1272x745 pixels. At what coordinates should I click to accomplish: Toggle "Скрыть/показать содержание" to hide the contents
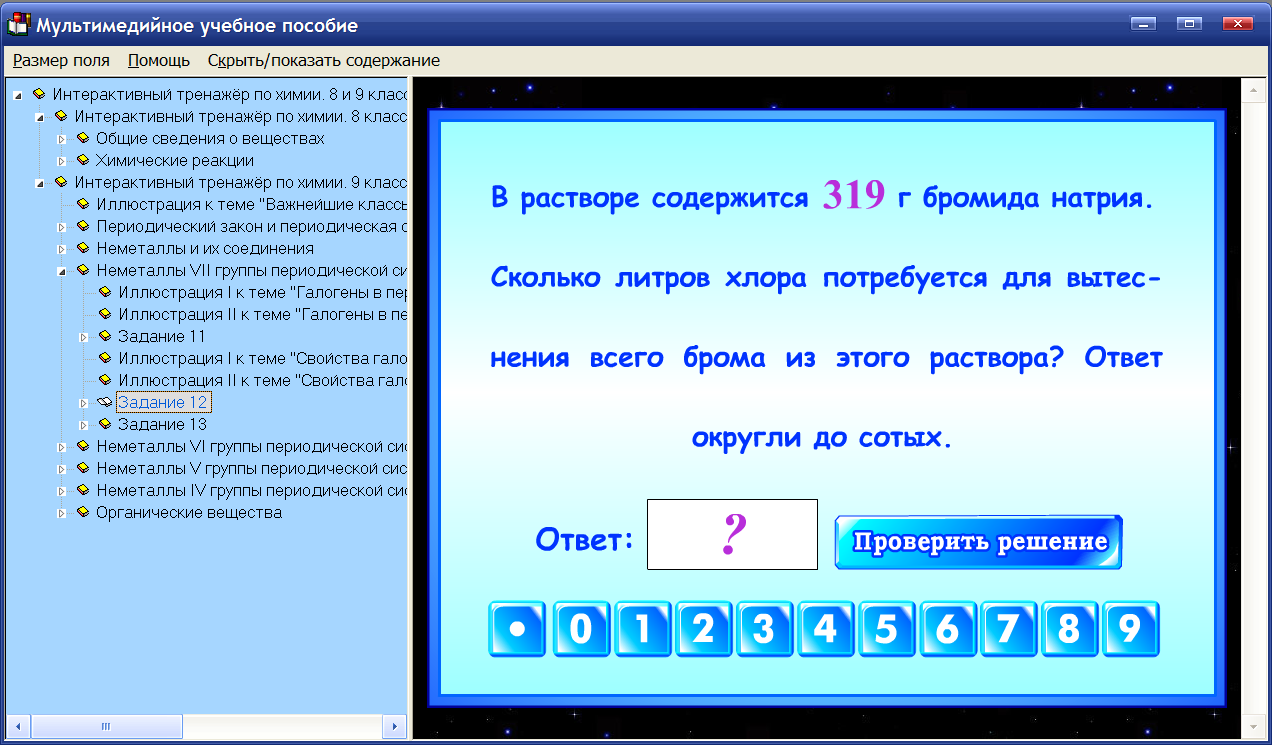point(322,60)
